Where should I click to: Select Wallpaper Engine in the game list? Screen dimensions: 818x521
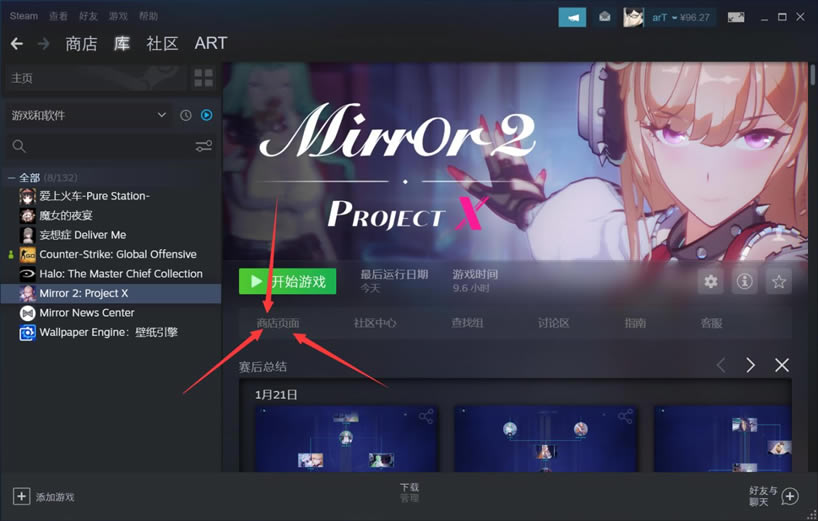point(108,332)
